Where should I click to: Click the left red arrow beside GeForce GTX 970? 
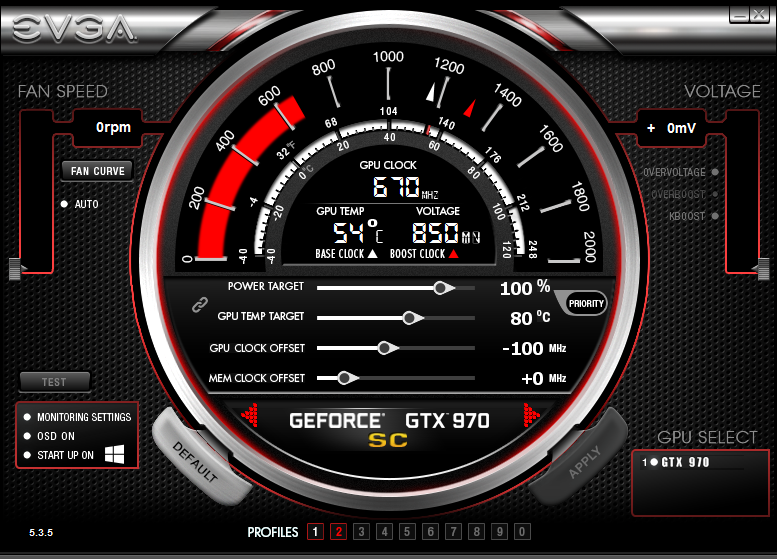tap(250, 415)
